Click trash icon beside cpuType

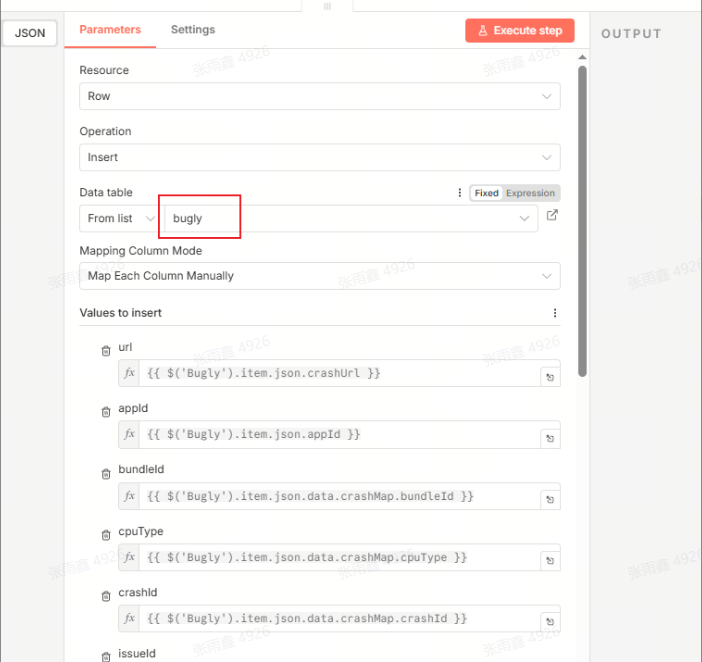[x=106, y=534]
